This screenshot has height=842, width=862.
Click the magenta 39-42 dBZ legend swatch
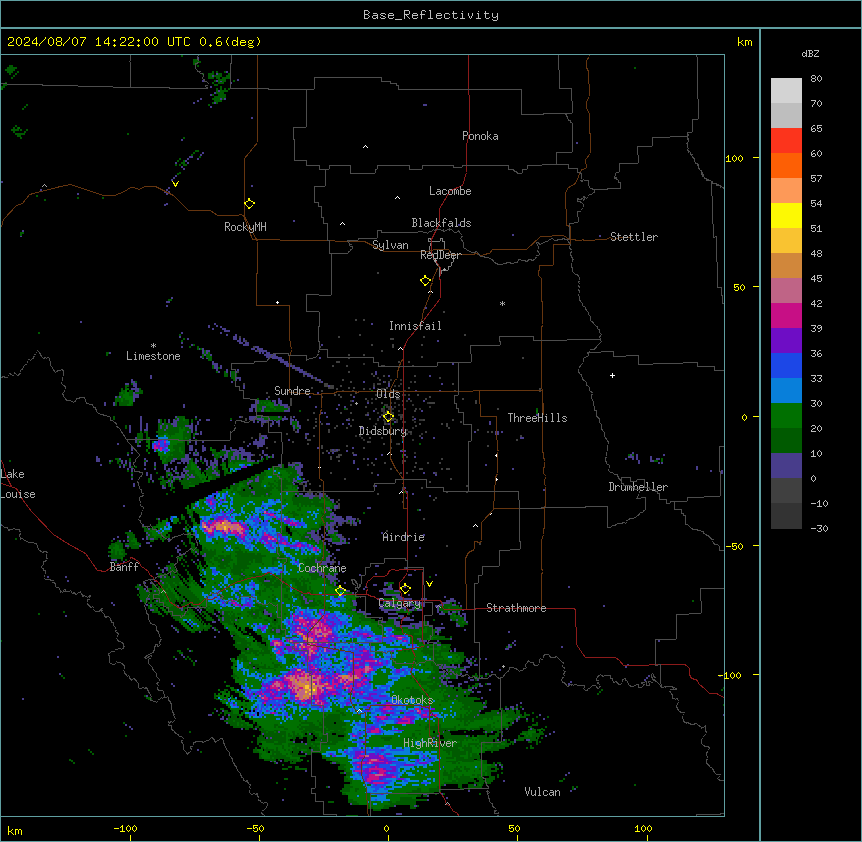tap(786, 315)
